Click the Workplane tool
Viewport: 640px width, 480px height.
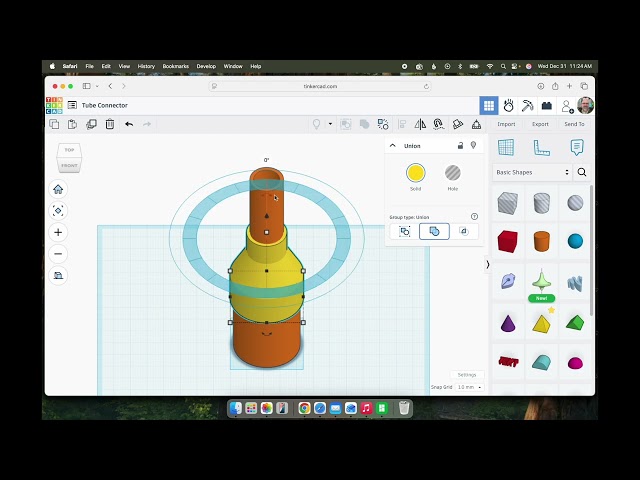[506, 147]
